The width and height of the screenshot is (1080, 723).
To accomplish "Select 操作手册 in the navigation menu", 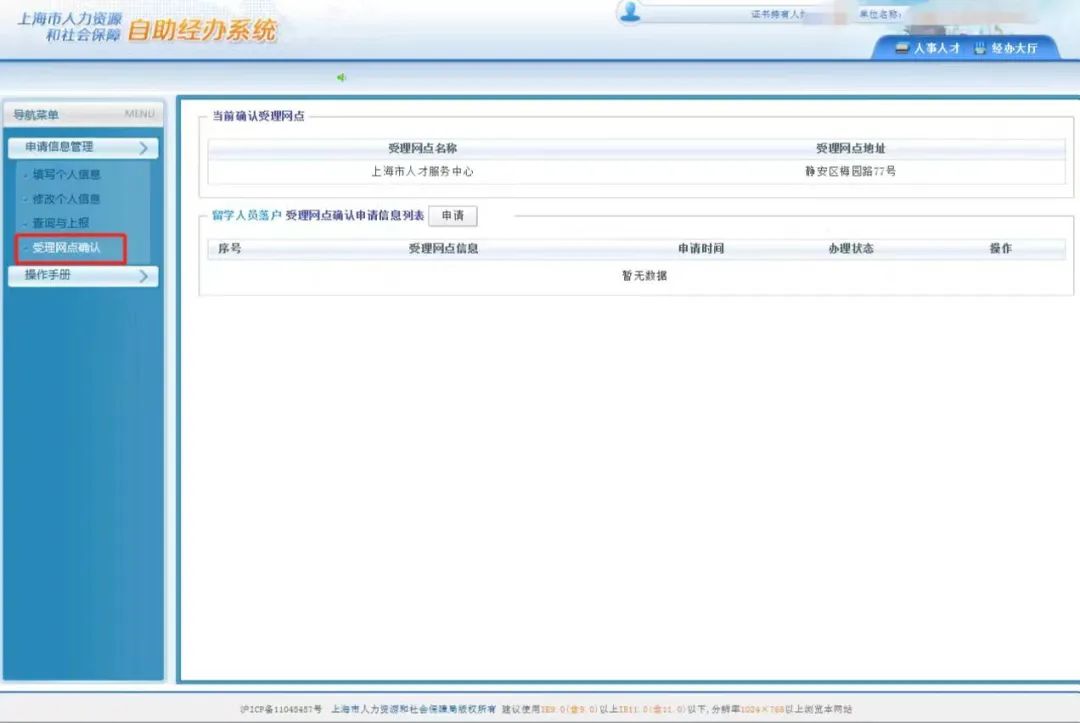I will [x=83, y=275].
